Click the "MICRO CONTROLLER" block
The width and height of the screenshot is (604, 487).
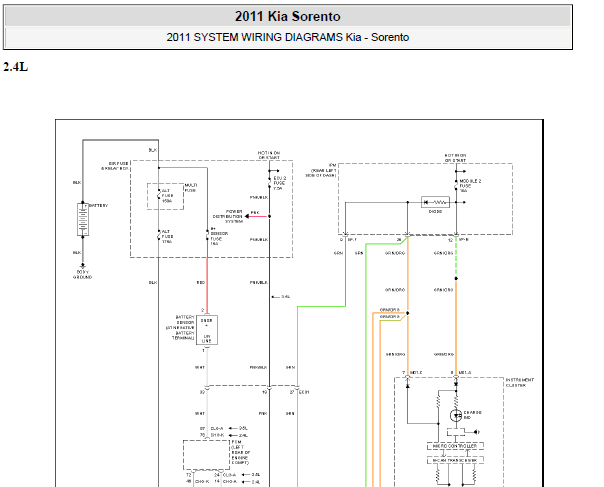pos(455,446)
